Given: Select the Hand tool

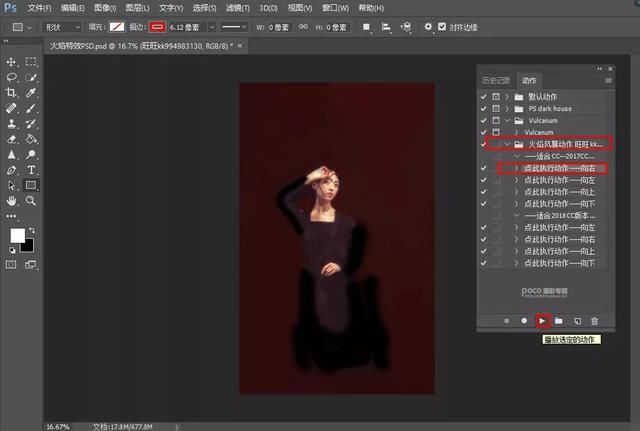Looking at the screenshot, I should click(12, 201).
